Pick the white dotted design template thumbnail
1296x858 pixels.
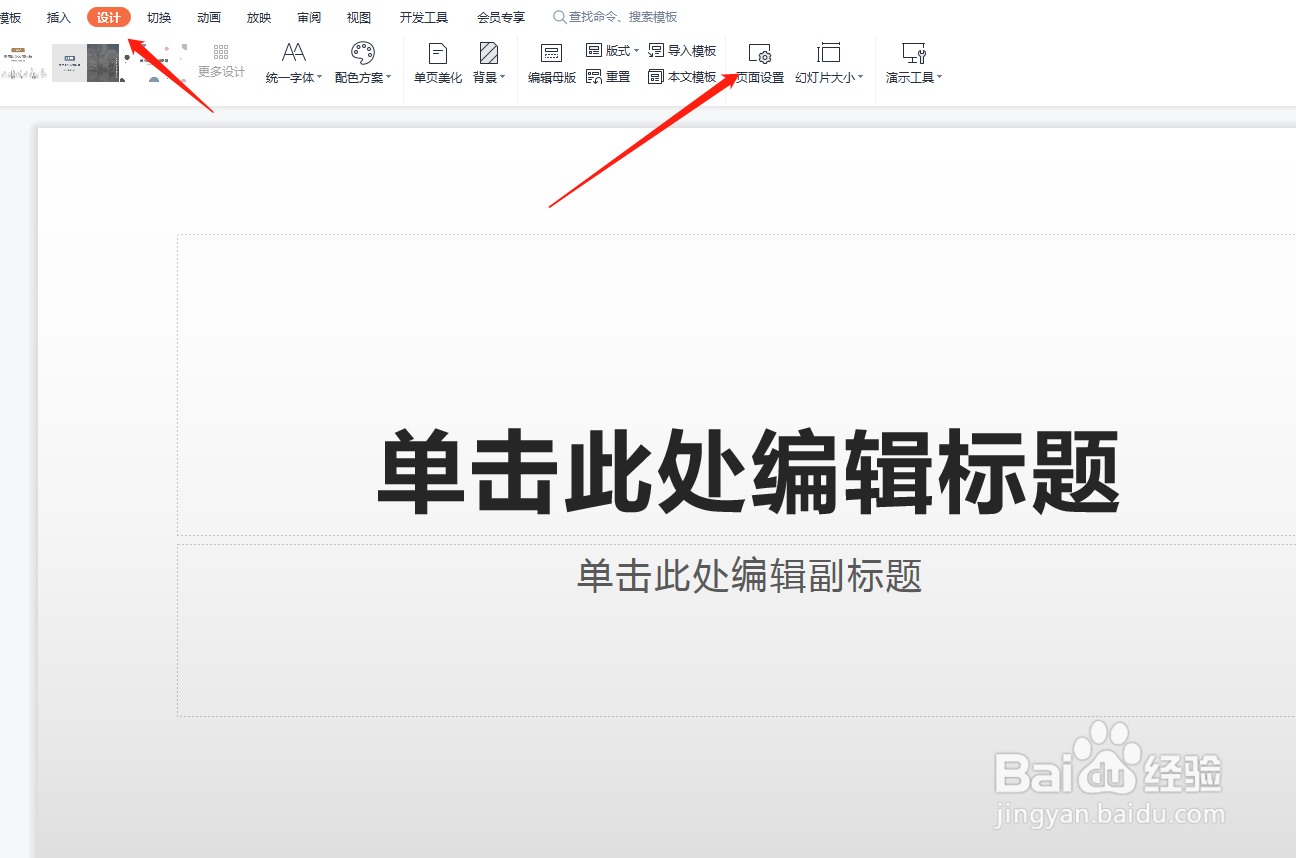(x=154, y=62)
